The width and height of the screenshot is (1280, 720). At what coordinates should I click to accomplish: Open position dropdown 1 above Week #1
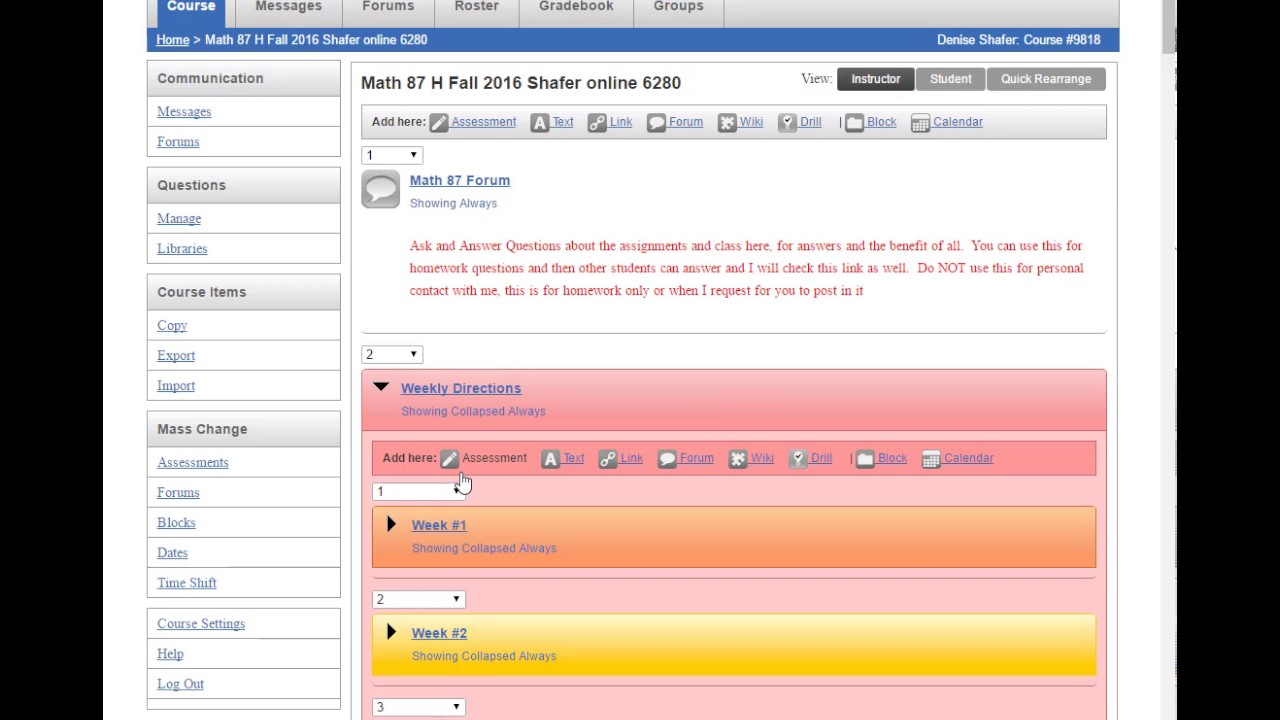(418, 491)
